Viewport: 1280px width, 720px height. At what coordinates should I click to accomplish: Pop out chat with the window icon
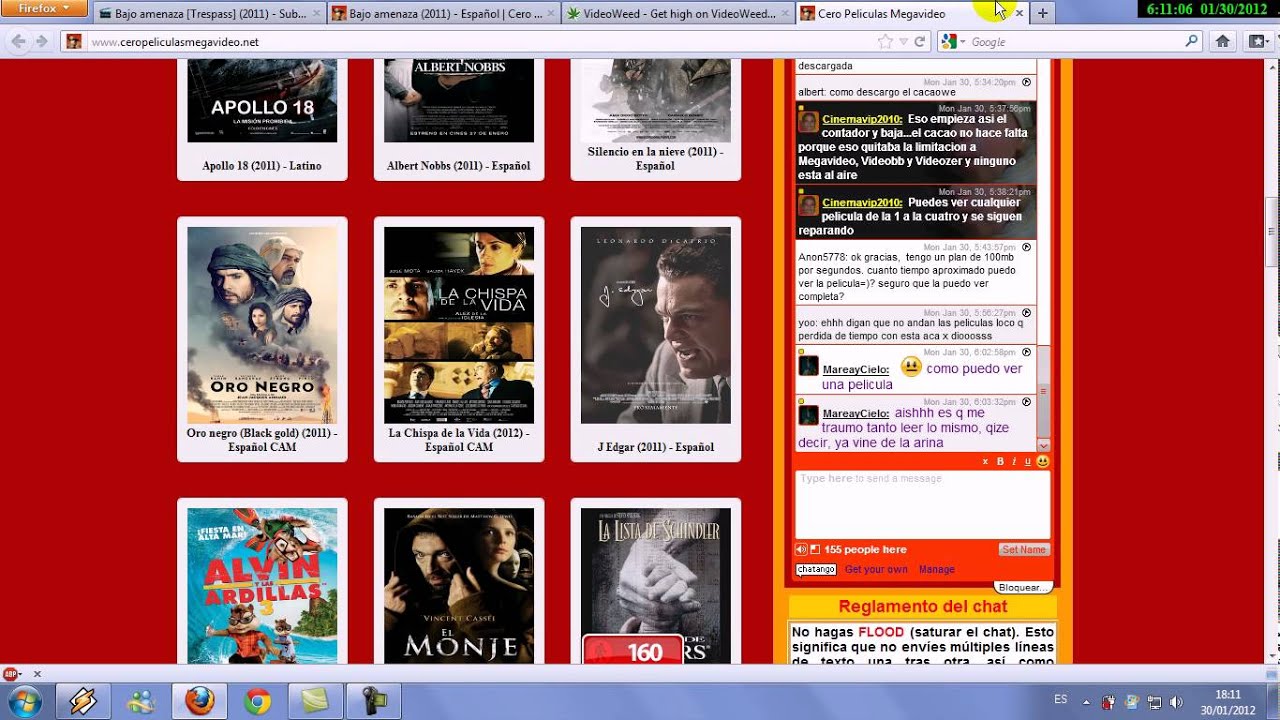pyautogui.click(x=815, y=549)
